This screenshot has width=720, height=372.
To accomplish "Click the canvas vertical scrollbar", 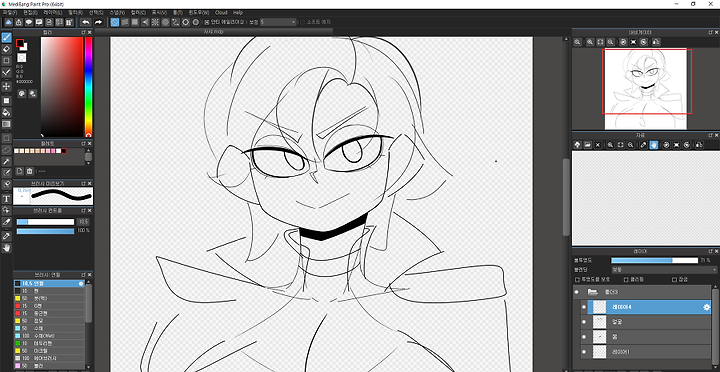I will (x=566, y=197).
